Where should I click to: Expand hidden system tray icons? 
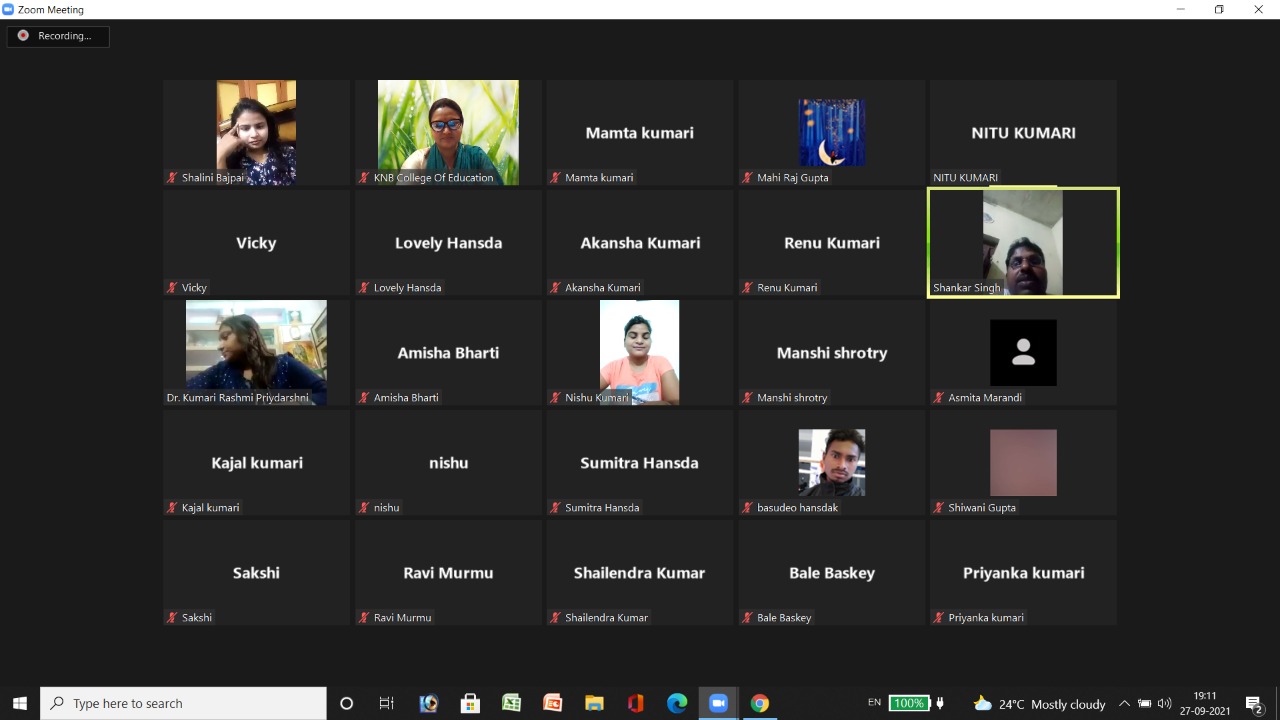pyautogui.click(x=1124, y=703)
